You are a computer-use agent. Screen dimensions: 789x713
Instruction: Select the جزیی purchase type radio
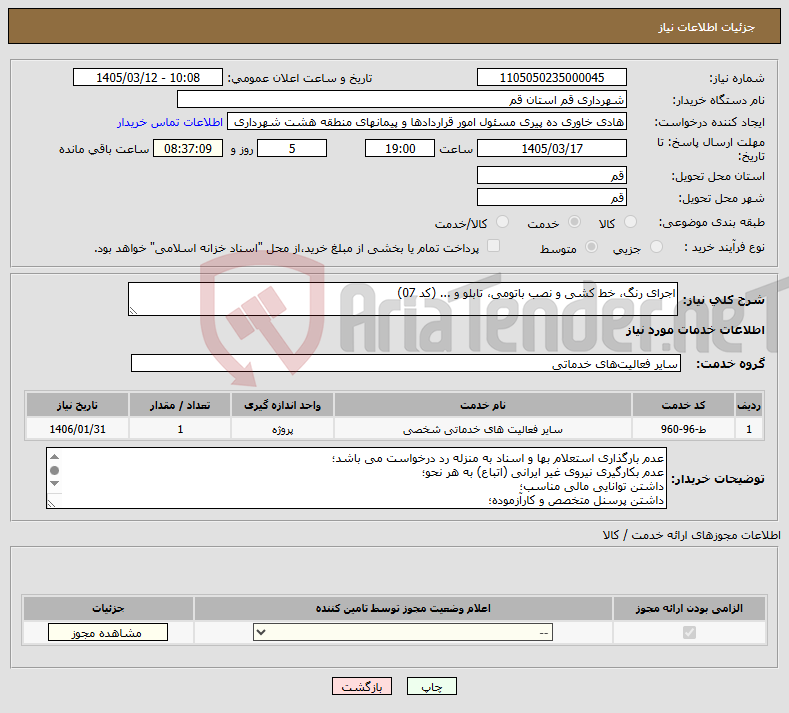coord(657,247)
